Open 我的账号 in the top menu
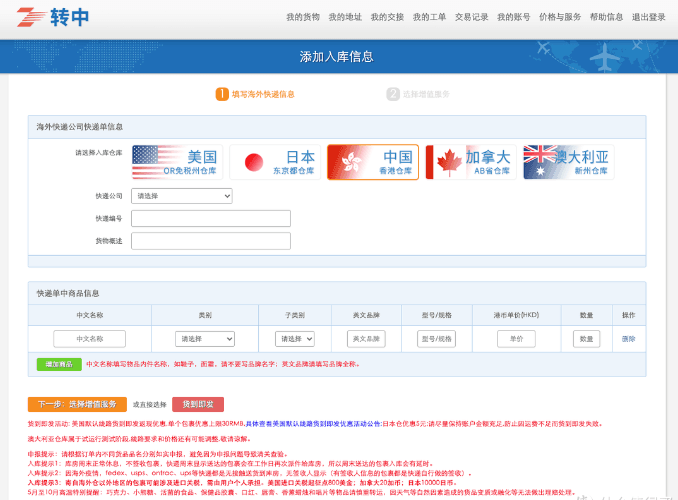Screen dimensions: 678x500 click(514, 17)
